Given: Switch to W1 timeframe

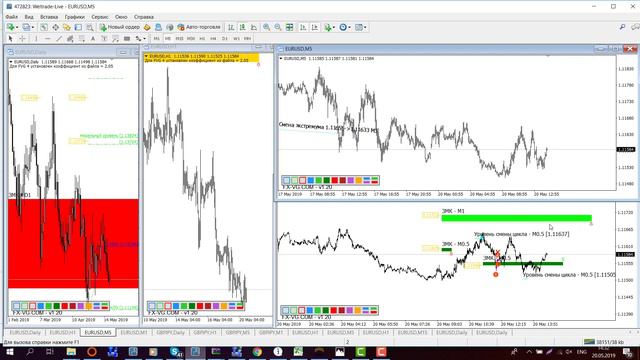Looking at the screenshot, I should point(236,38).
